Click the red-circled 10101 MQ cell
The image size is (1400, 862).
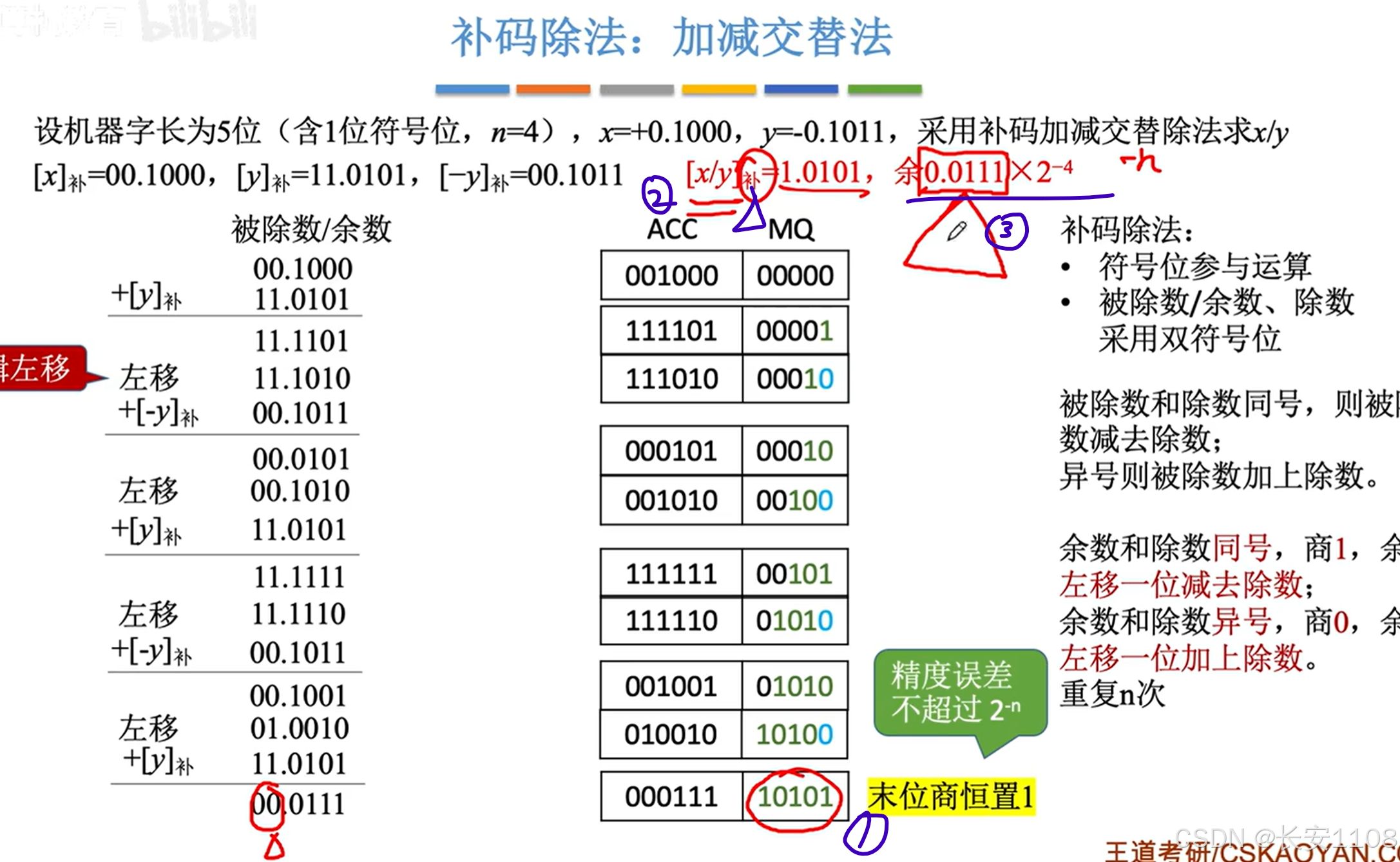[x=794, y=798]
